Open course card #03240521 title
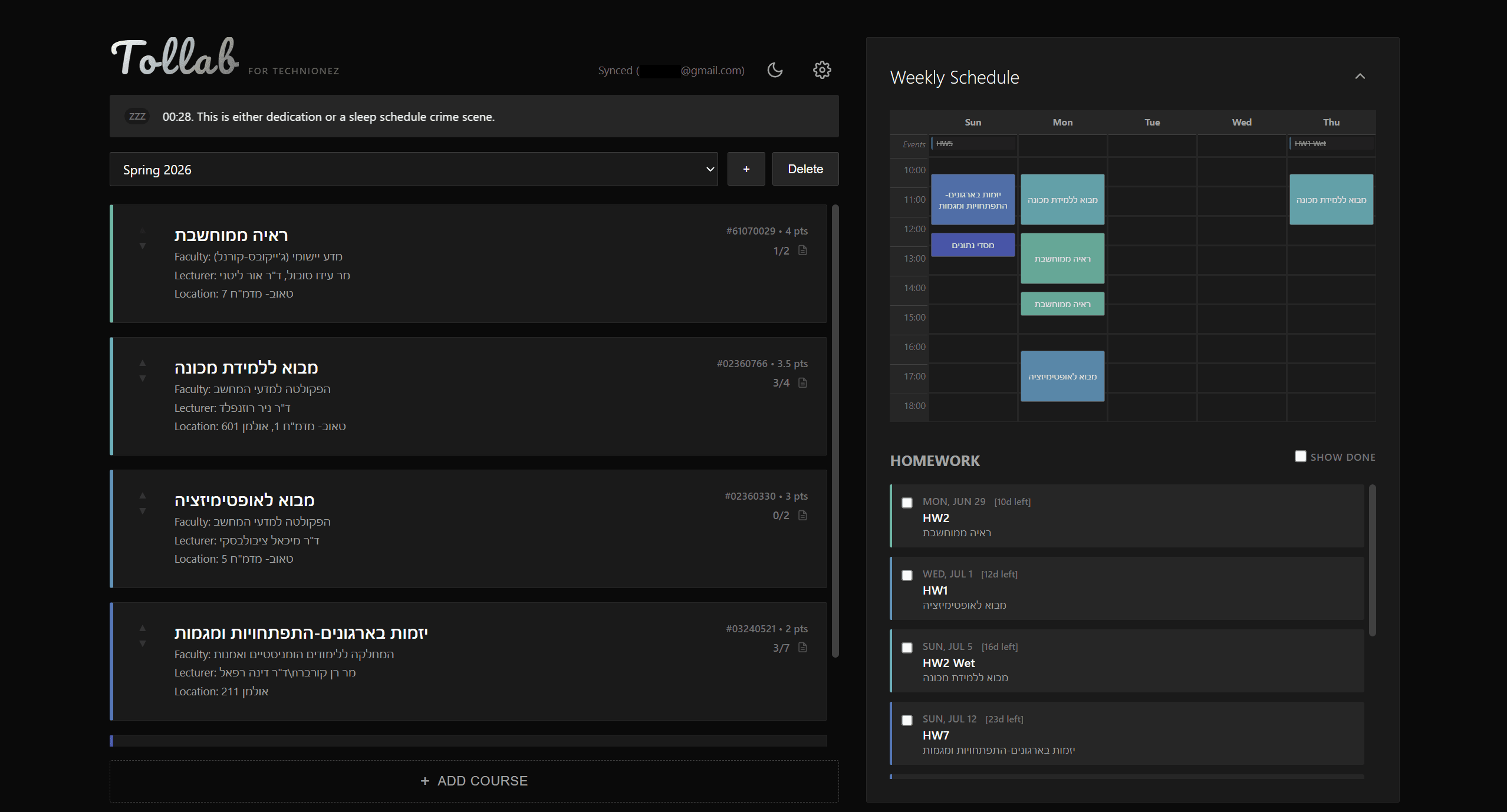This screenshot has height=812, width=1507. tap(301, 633)
